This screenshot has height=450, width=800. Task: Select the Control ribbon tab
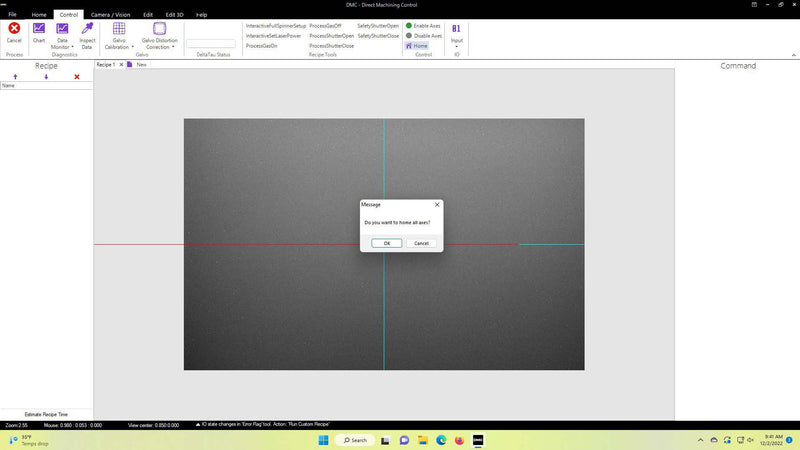(x=68, y=15)
